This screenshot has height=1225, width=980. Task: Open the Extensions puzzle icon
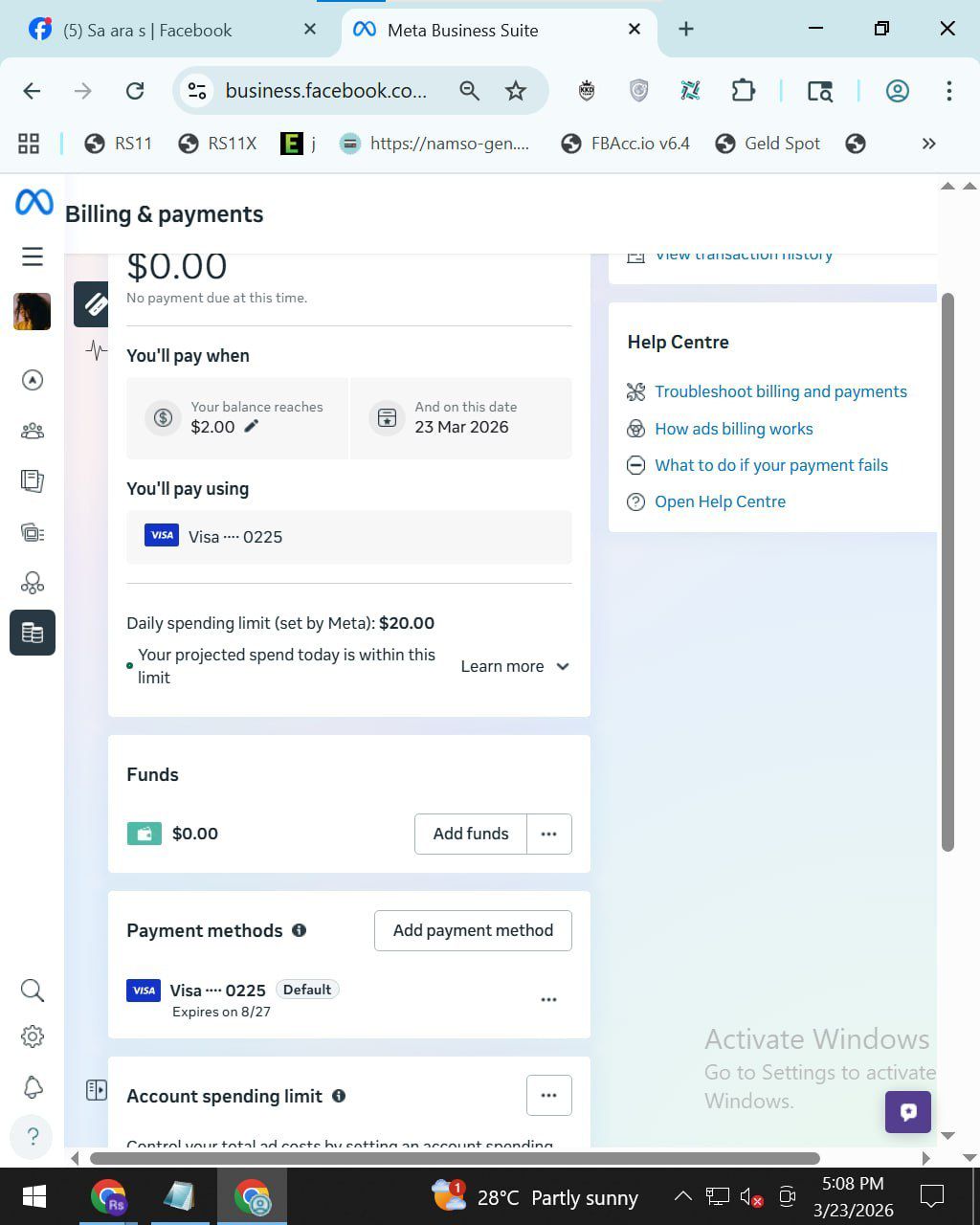click(x=744, y=91)
